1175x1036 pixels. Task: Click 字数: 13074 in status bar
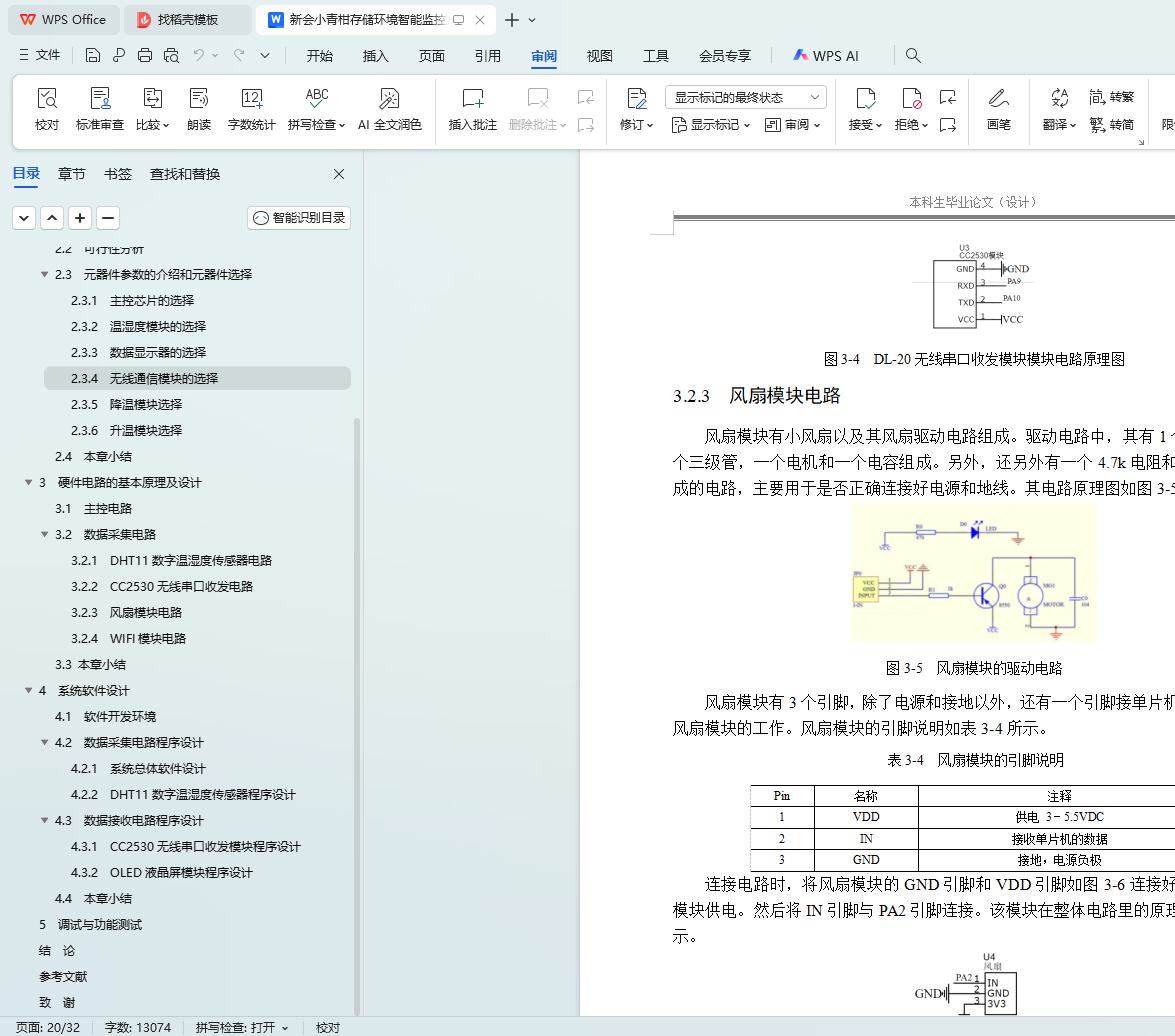click(138, 1027)
